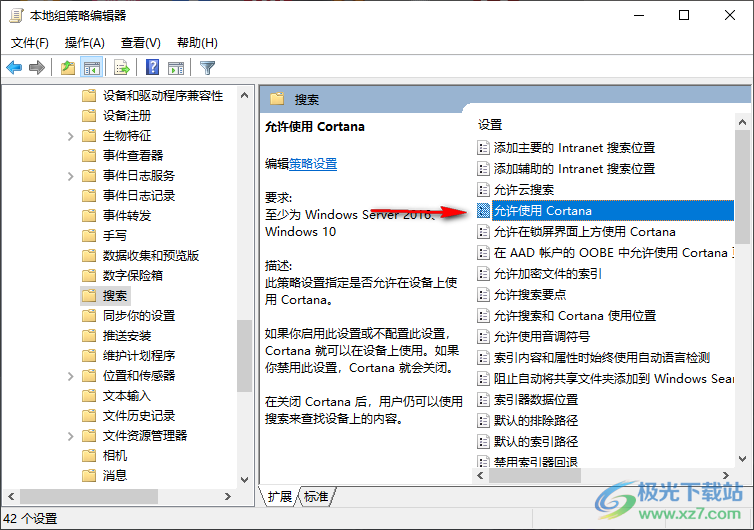Click the 允许搜索要点 policy icon
This screenshot has width=754, height=530.
pyautogui.click(x=483, y=294)
